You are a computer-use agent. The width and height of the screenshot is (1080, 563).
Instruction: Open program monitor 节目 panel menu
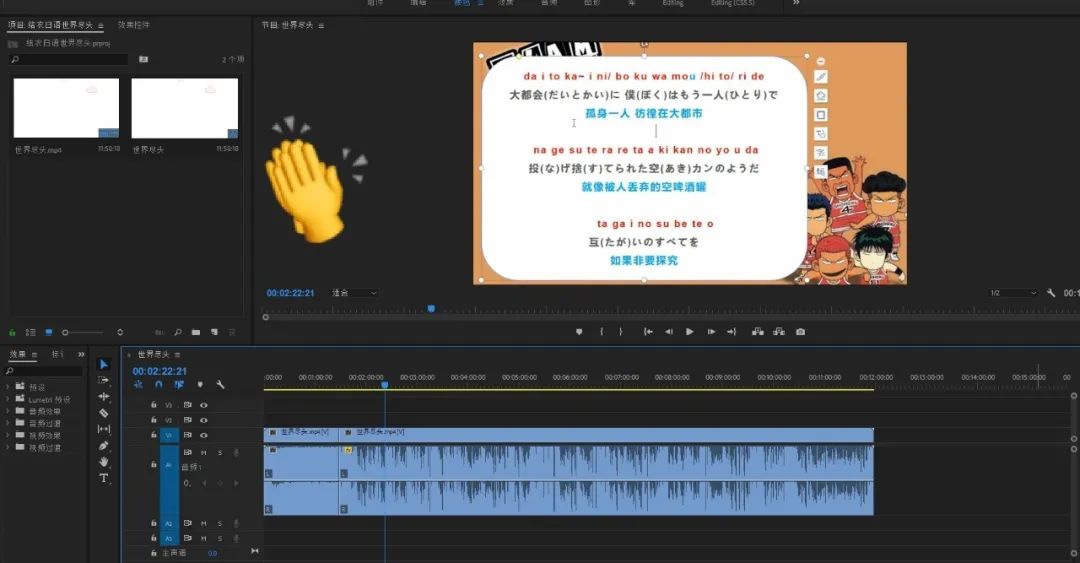321,25
